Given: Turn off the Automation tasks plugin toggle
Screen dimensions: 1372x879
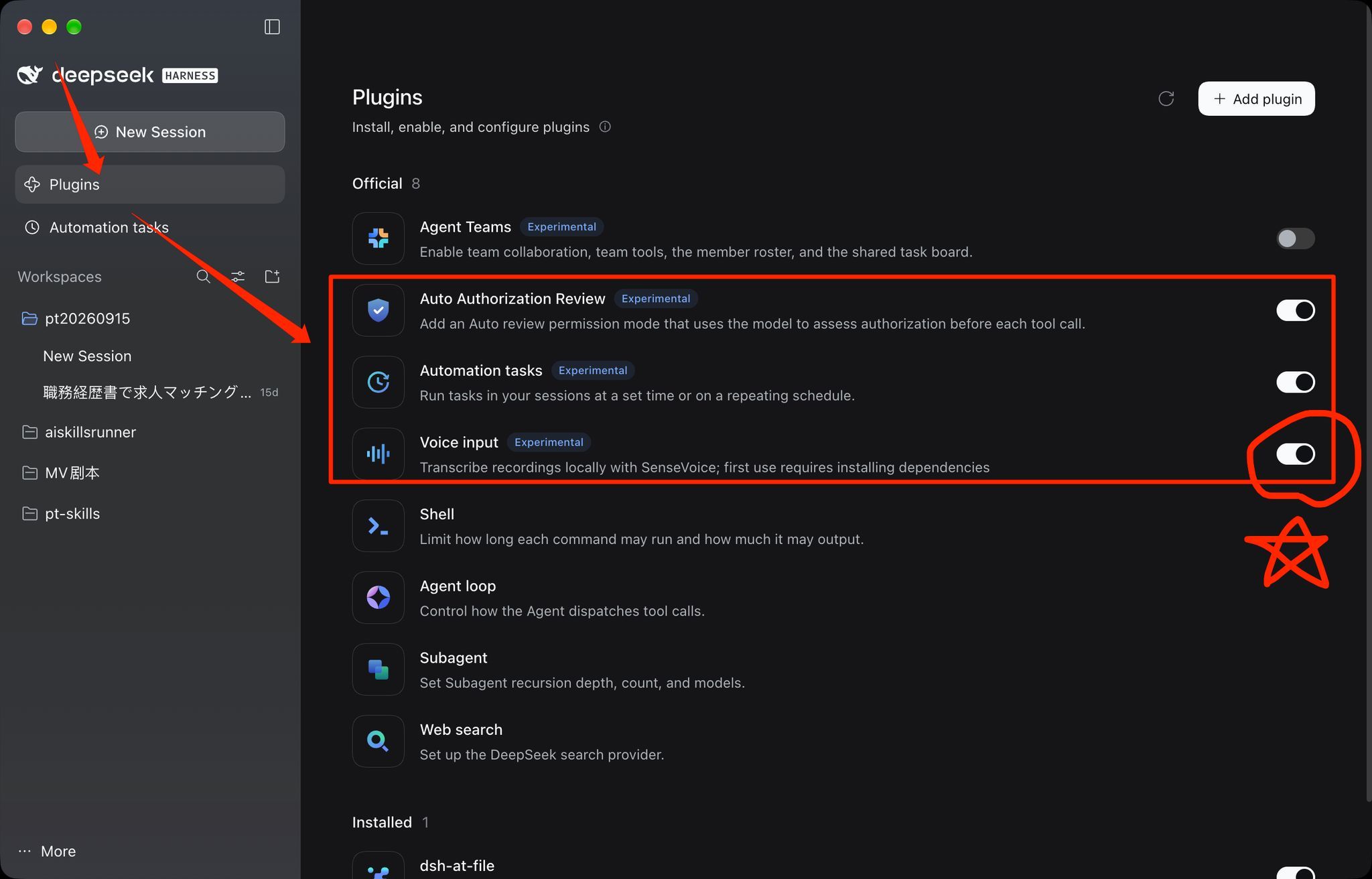Looking at the screenshot, I should 1296,382.
